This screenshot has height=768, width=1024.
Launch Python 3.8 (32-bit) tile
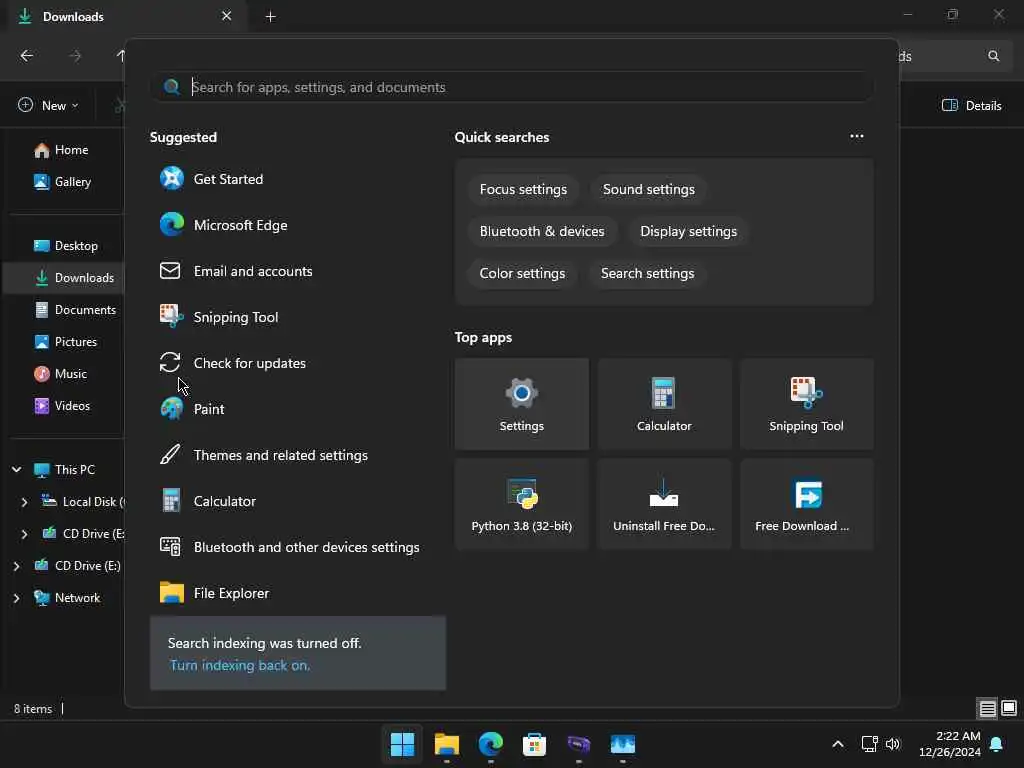521,504
